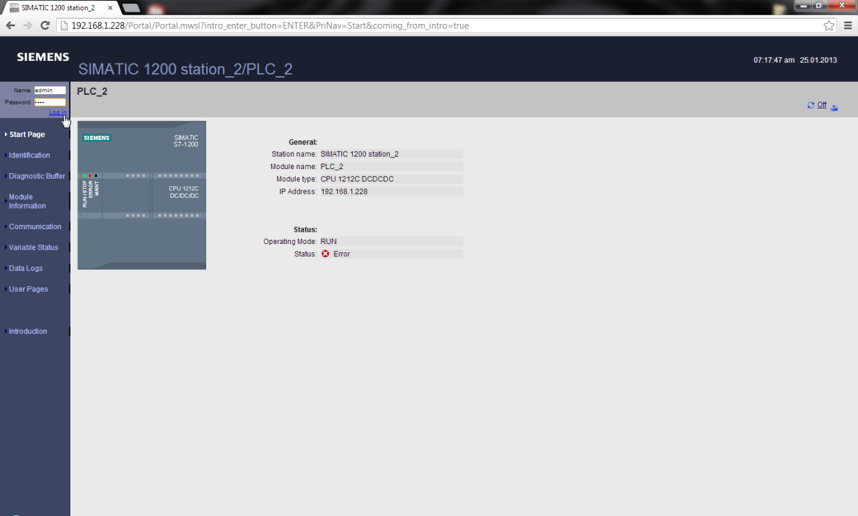Toggle automatic refresh via the Off link

pyautogui.click(x=822, y=105)
